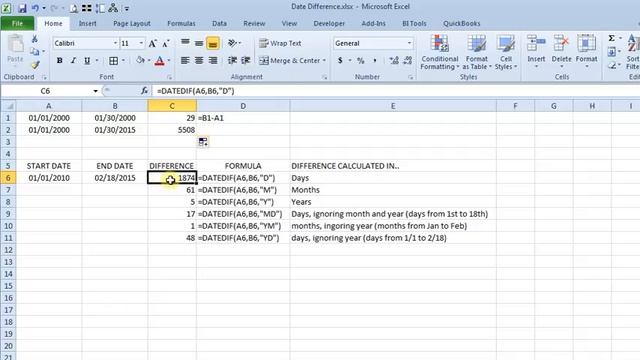Click the Save icon in quick access toolbar
640x360 pixels.
(22, 8)
